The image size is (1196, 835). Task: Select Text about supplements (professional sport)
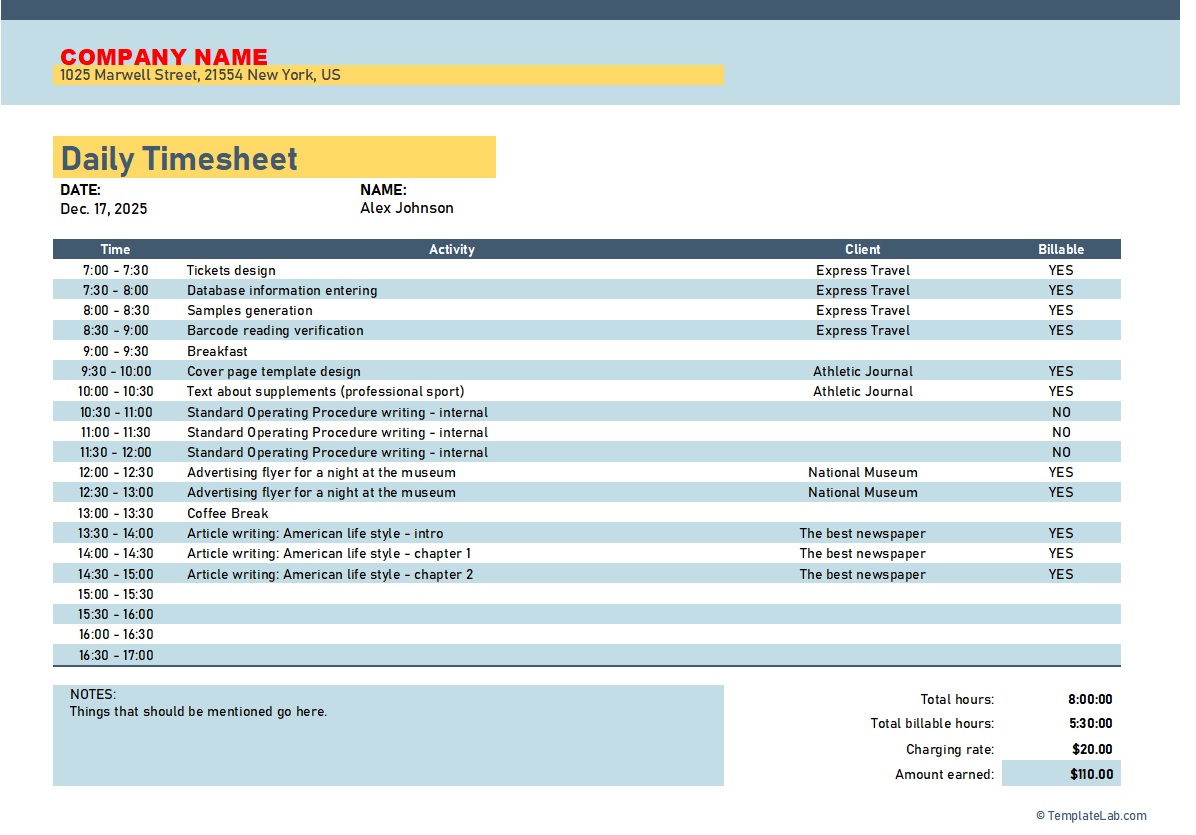[x=326, y=391]
